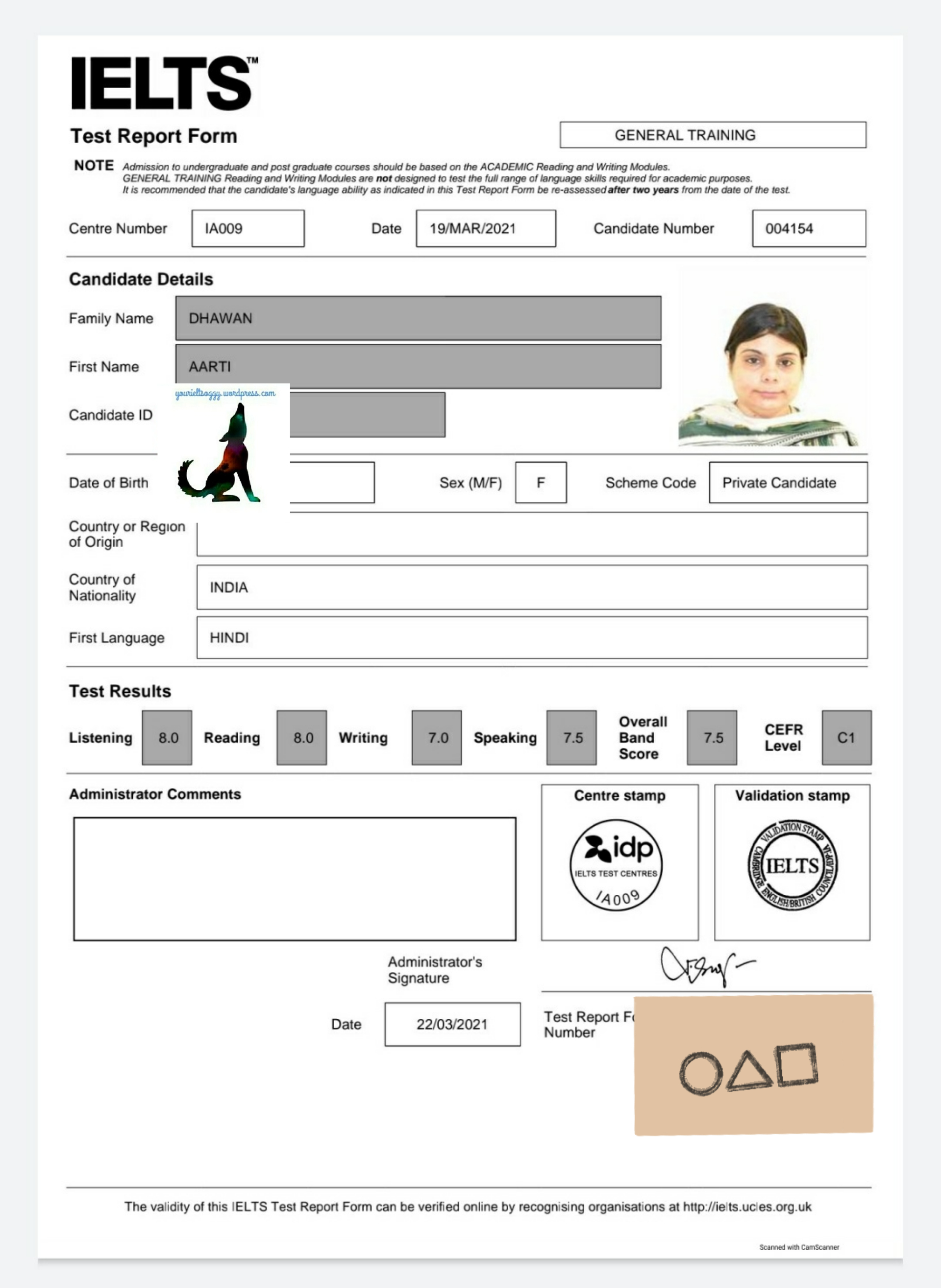Click the Centre Number field IA009

(x=248, y=228)
